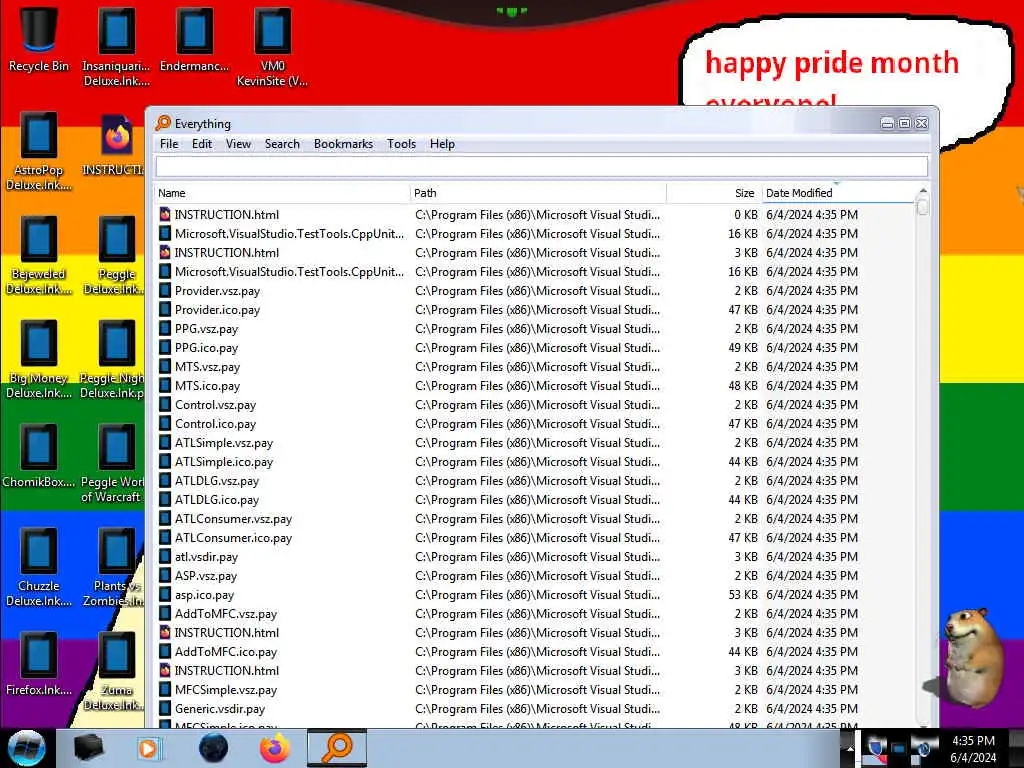The image size is (1024, 768).
Task: Select the ATLConsumer.vsz.pay result row
Action: tap(536, 519)
